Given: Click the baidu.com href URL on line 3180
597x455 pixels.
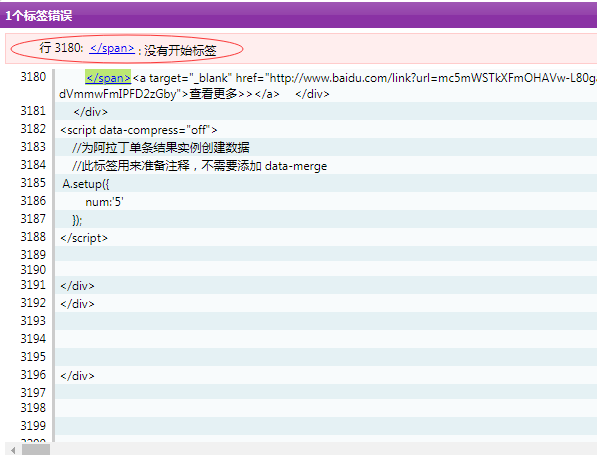Looking at the screenshot, I should click(x=433, y=78).
